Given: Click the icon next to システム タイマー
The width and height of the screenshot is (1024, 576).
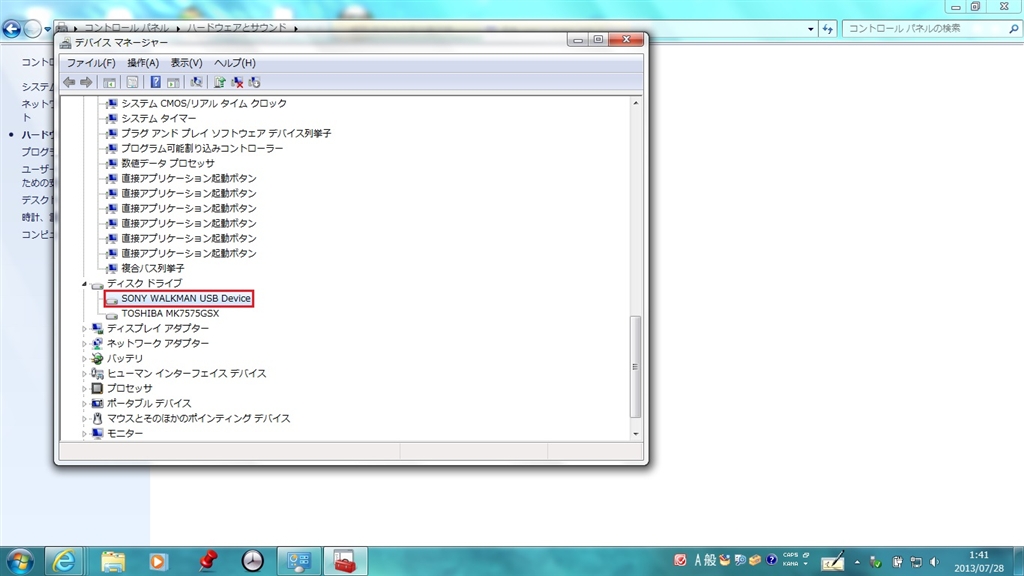Looking at the screenshot, I should click(112, 118).
